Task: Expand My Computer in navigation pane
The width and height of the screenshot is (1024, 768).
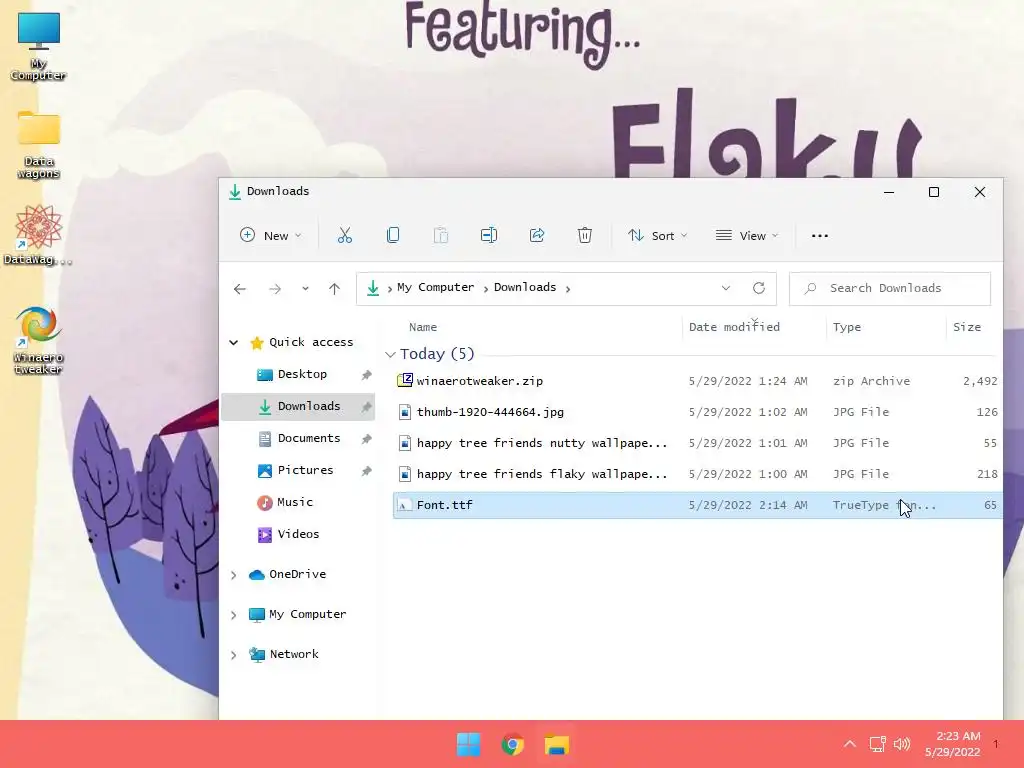Action: click(x=234, y=615)
